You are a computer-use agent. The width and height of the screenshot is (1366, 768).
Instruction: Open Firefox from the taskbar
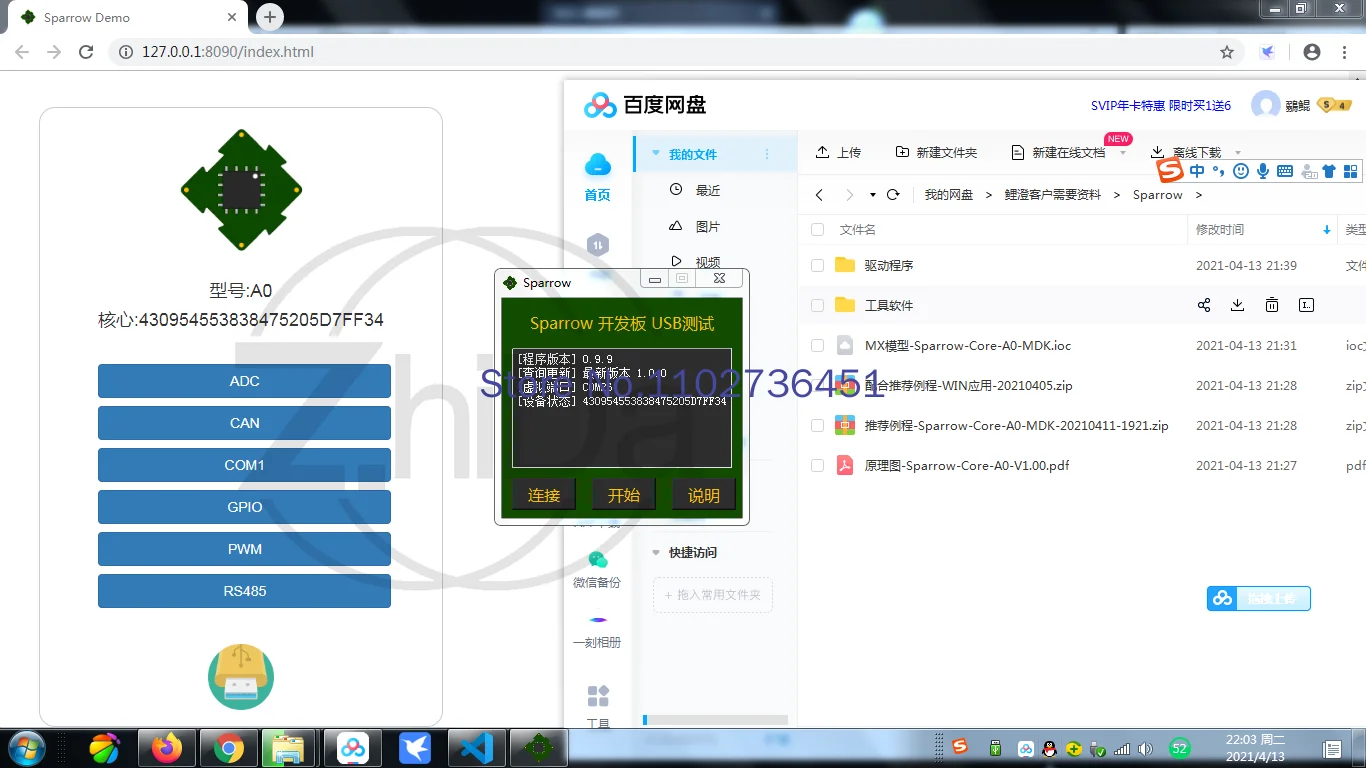point(167,747)
